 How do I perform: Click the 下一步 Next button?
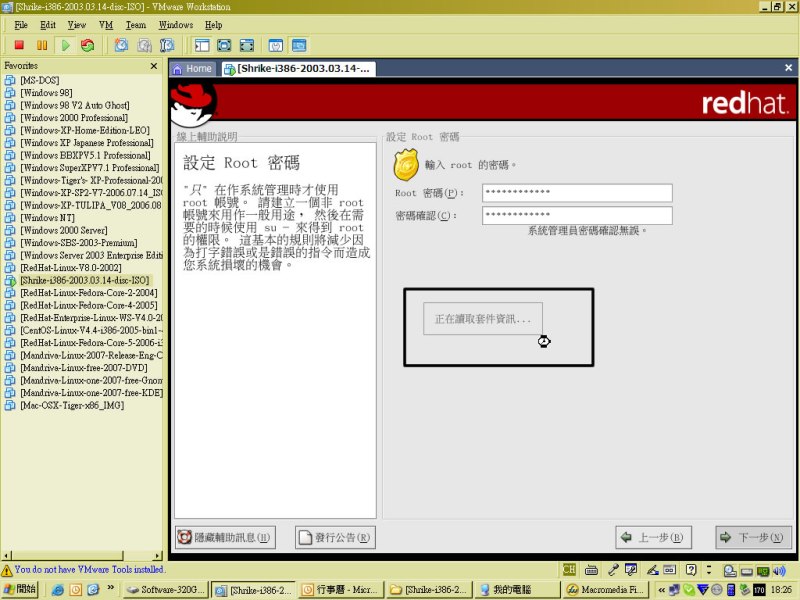pyautogui.click(x=753, y=537)
